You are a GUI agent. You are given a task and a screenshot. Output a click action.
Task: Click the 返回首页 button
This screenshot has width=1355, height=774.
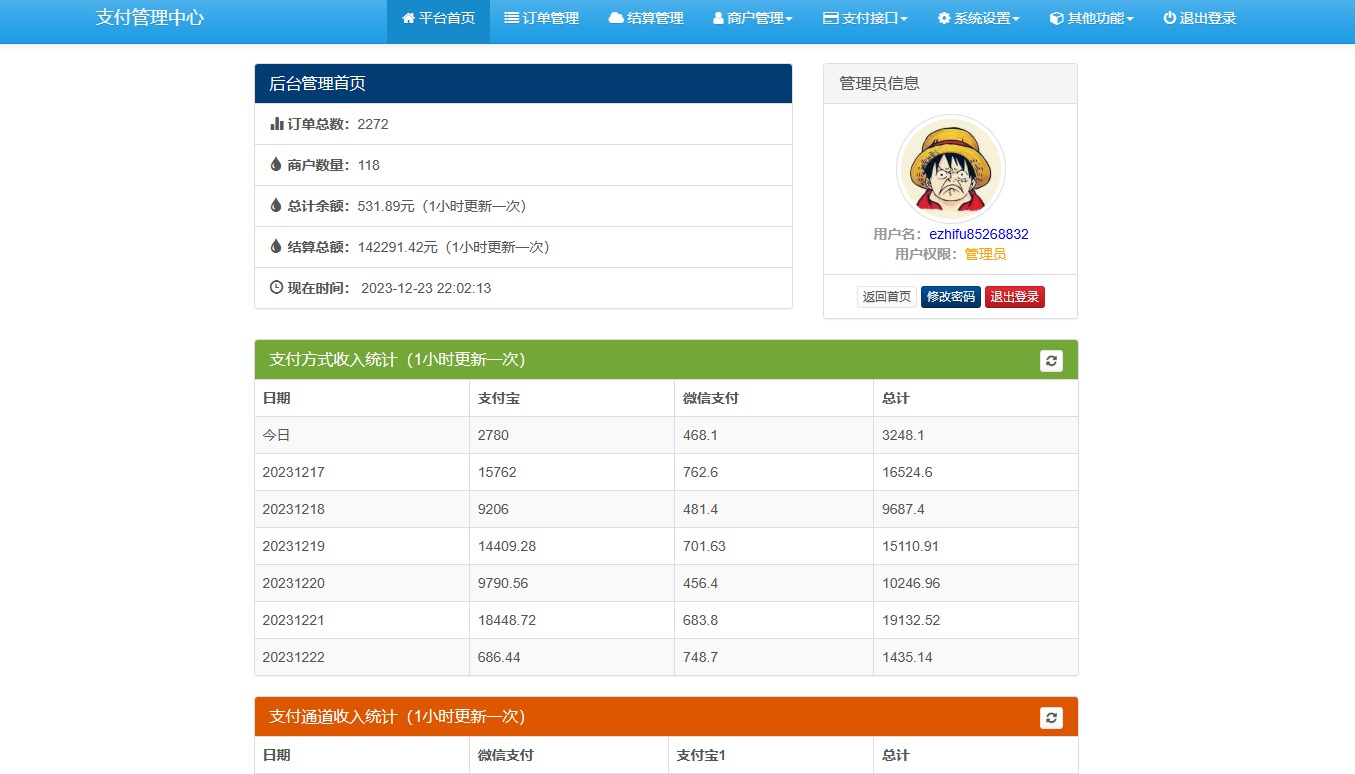885,296
